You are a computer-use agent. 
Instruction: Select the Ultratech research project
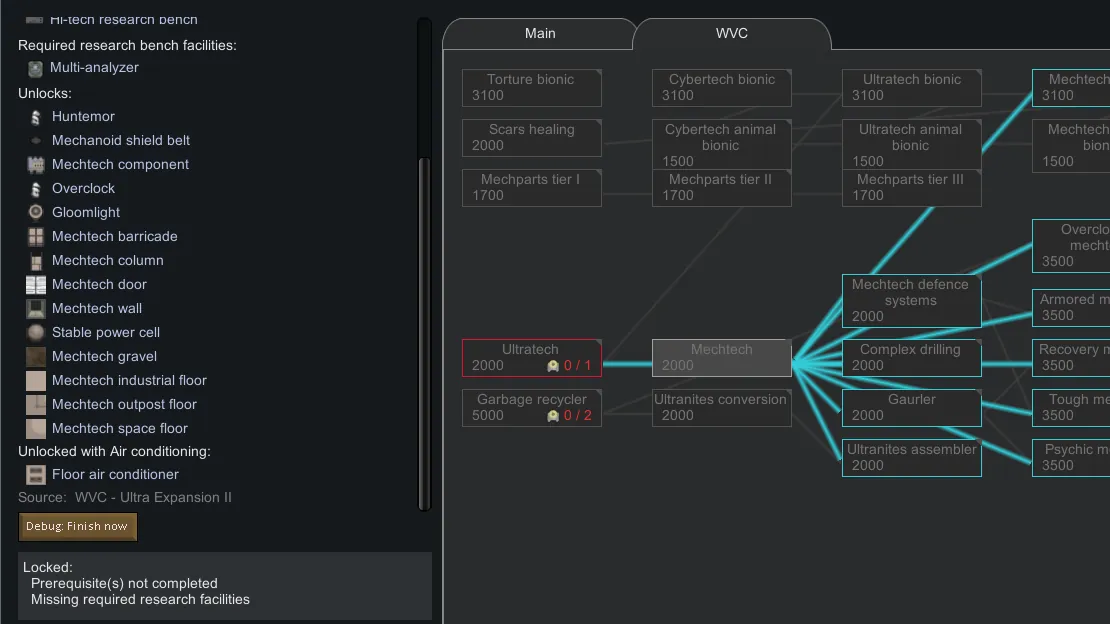531,357
